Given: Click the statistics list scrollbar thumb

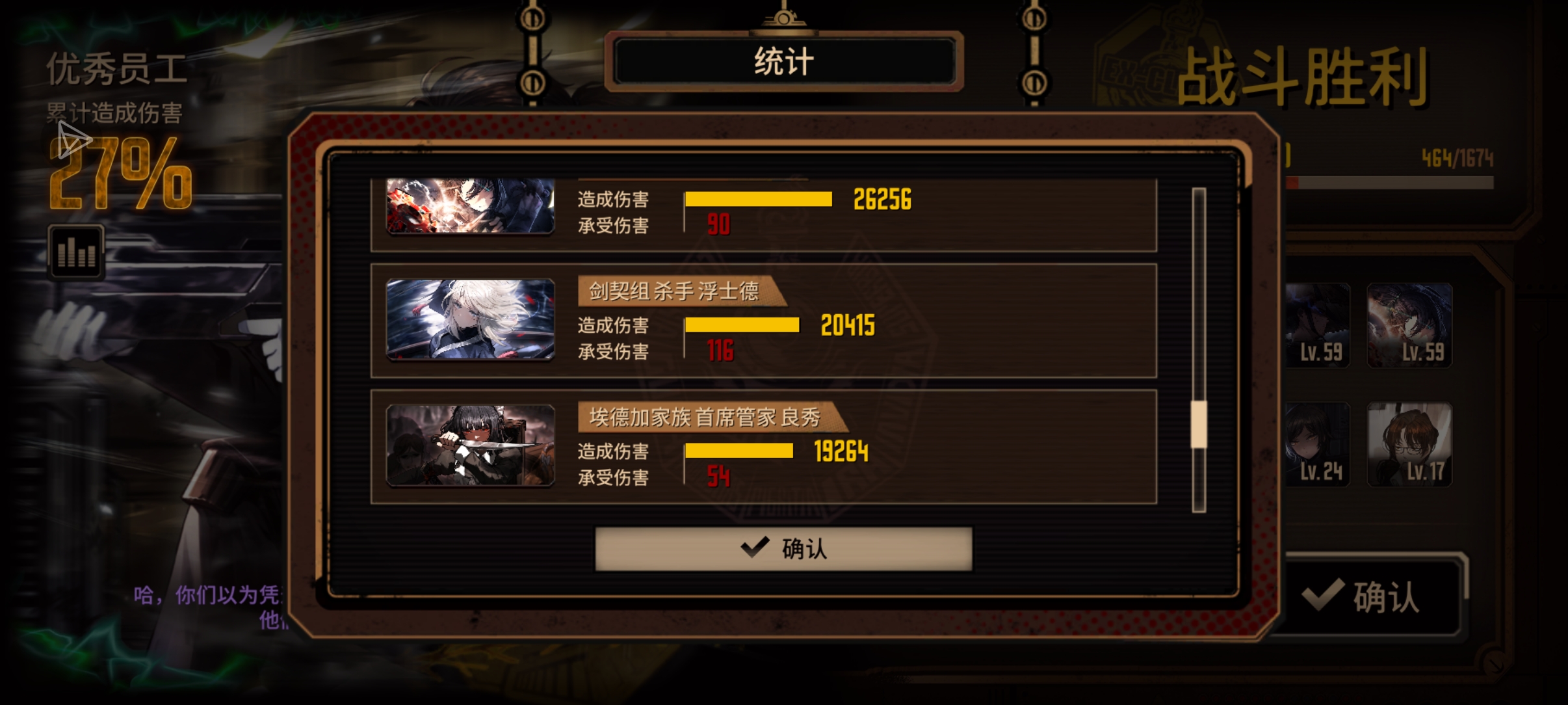Looking at the screenshot, I should click(x=1199, y=425).
